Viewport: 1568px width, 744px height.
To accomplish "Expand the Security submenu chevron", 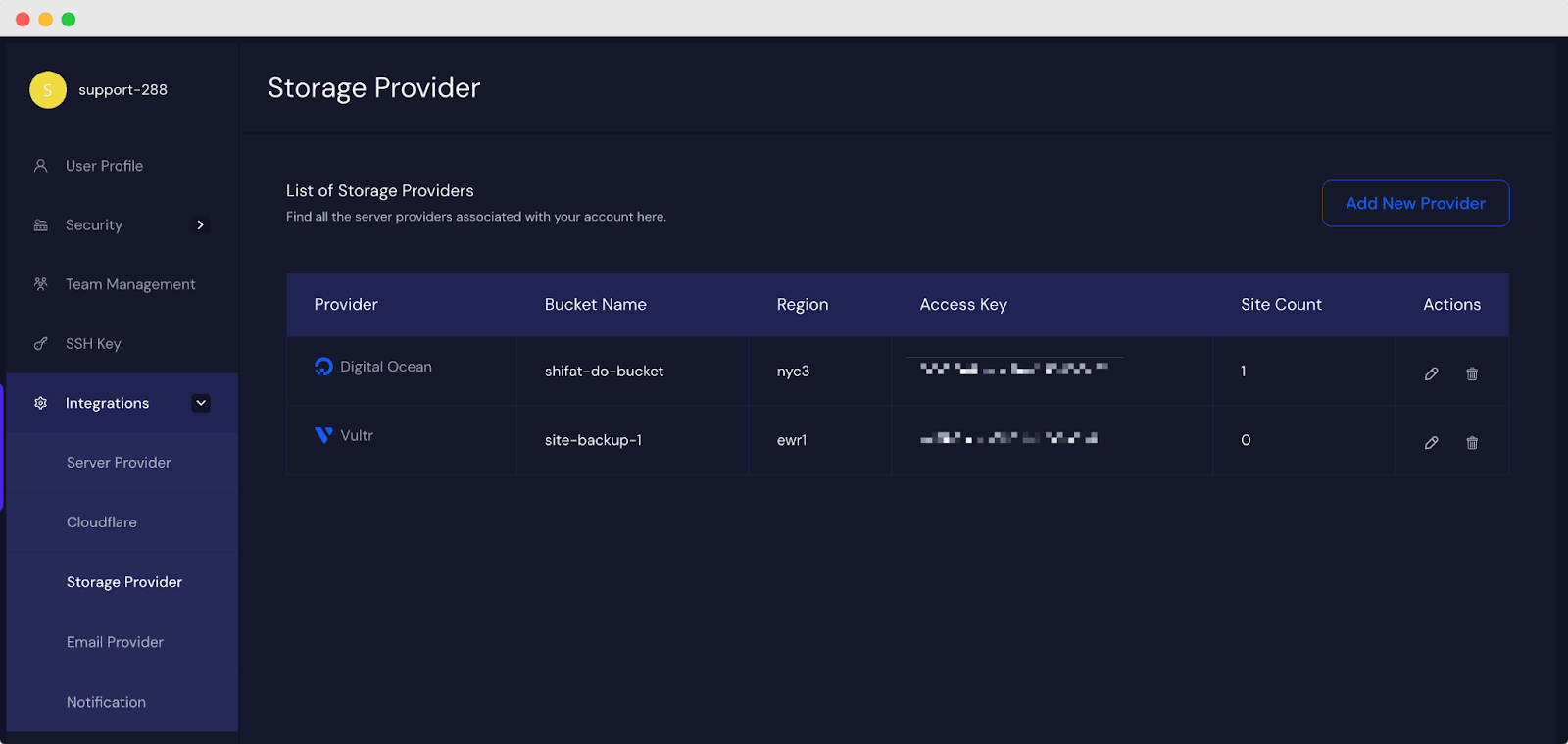I will pos(200,225).
